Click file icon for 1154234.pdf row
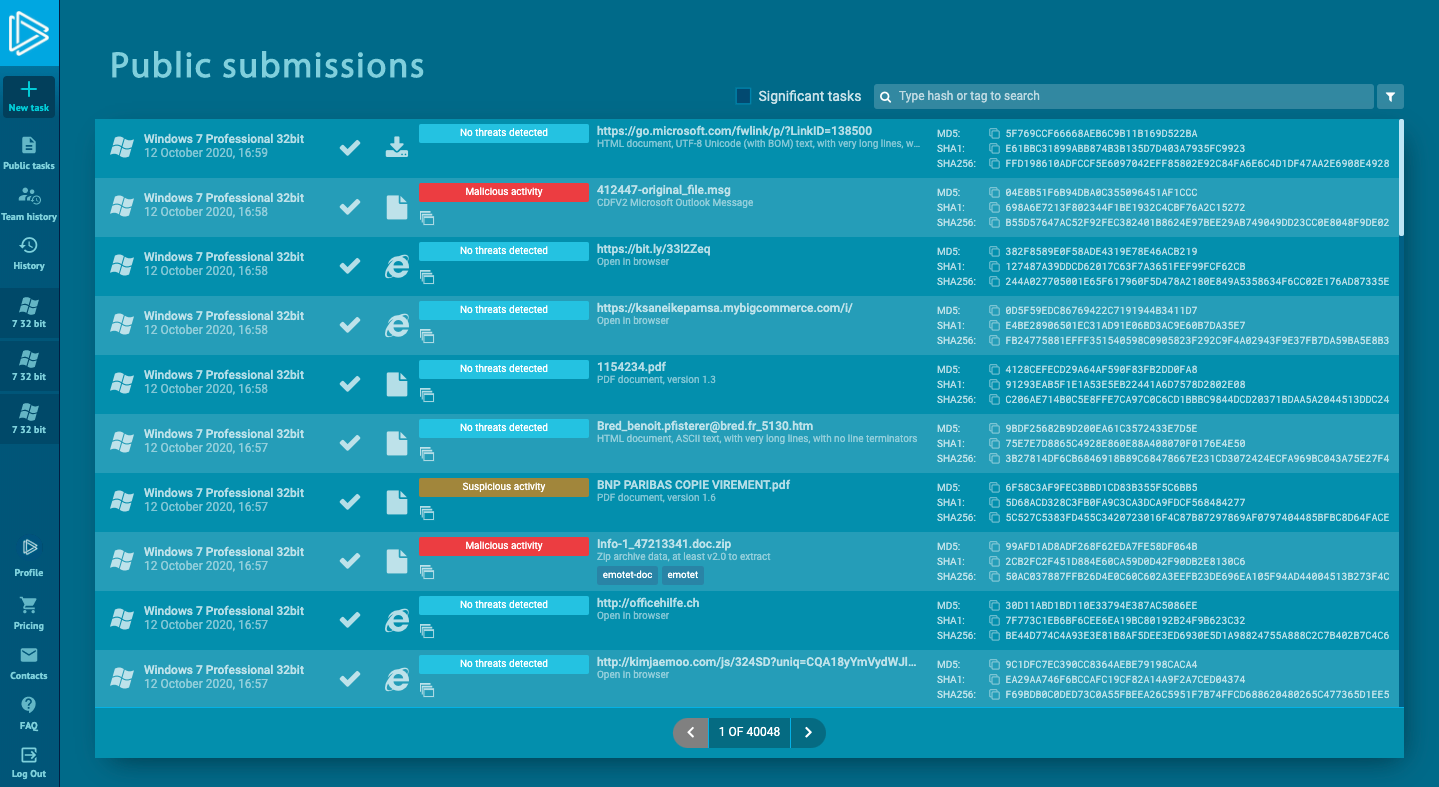Screen dimensions: 1439x787 pos(397,384)
